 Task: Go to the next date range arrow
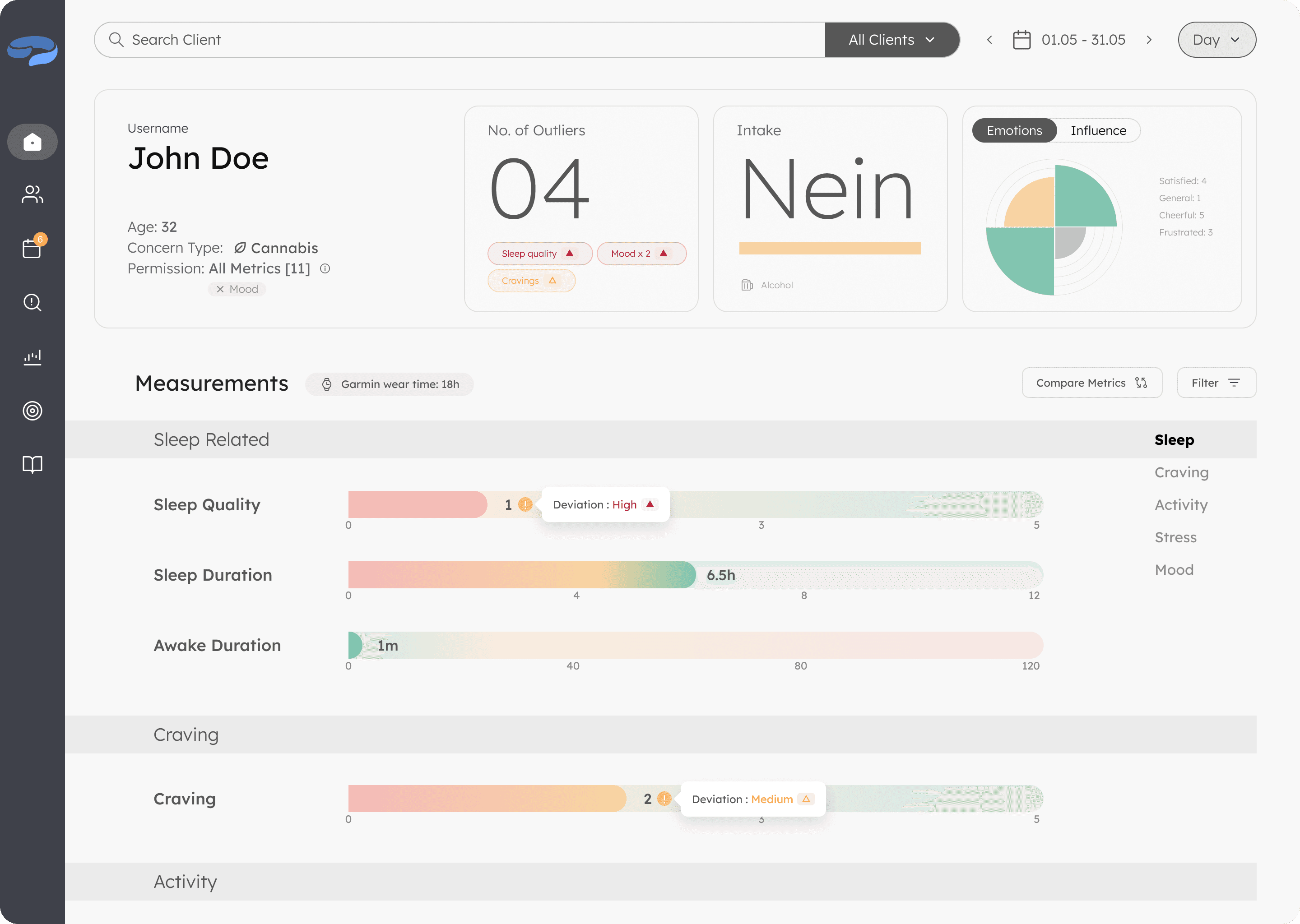1149,40
